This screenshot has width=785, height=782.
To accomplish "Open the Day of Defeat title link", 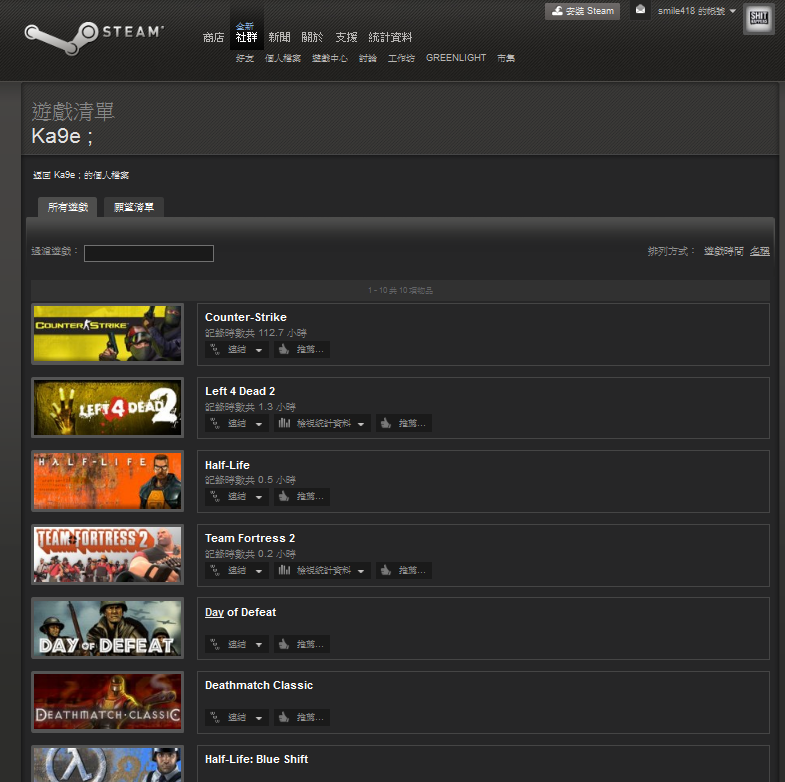I will 240,612.
